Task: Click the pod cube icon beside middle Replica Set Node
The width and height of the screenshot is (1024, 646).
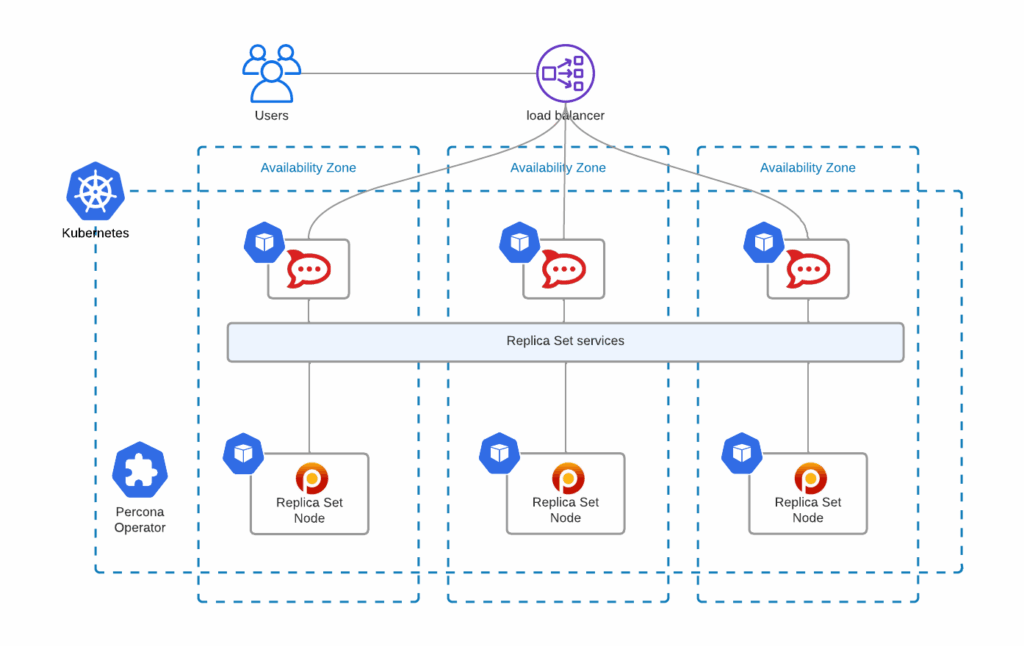Action: click(499, 454)
